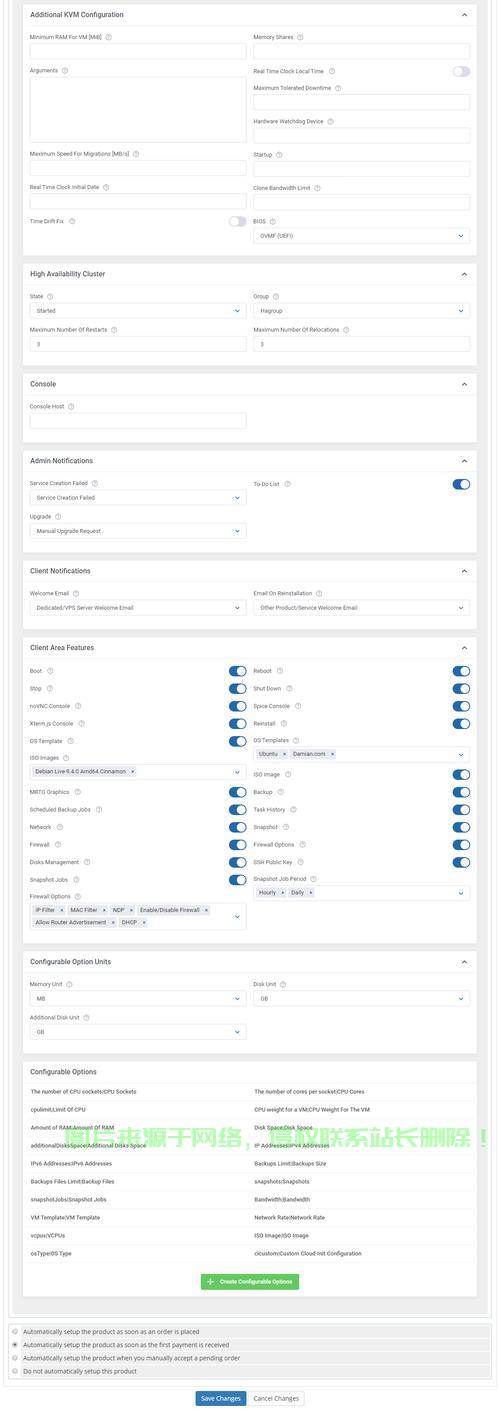Collapse the Client Area Features panel
The image size is (500, 1409).
tap(464, 648)
